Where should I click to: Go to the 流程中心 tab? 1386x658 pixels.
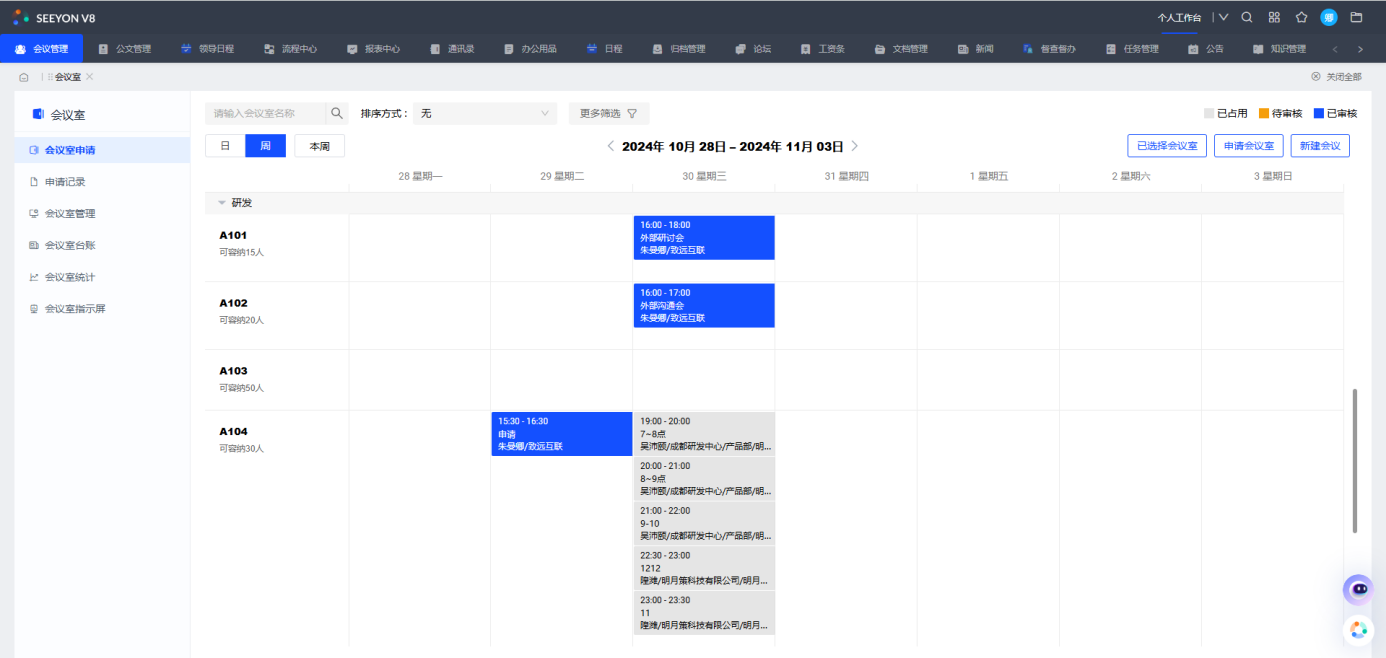click(290, 49)
